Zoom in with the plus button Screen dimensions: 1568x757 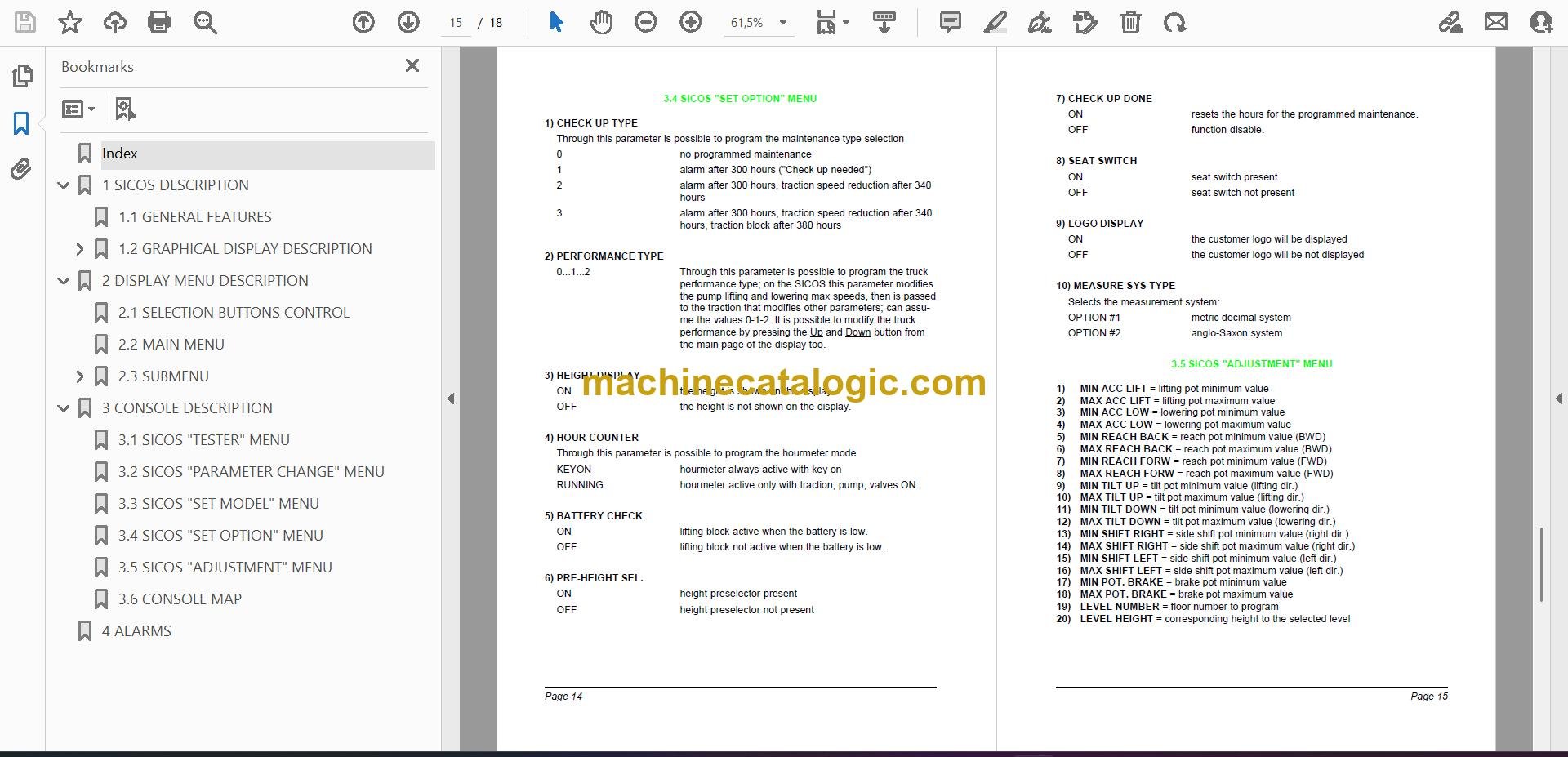point(691,22)
